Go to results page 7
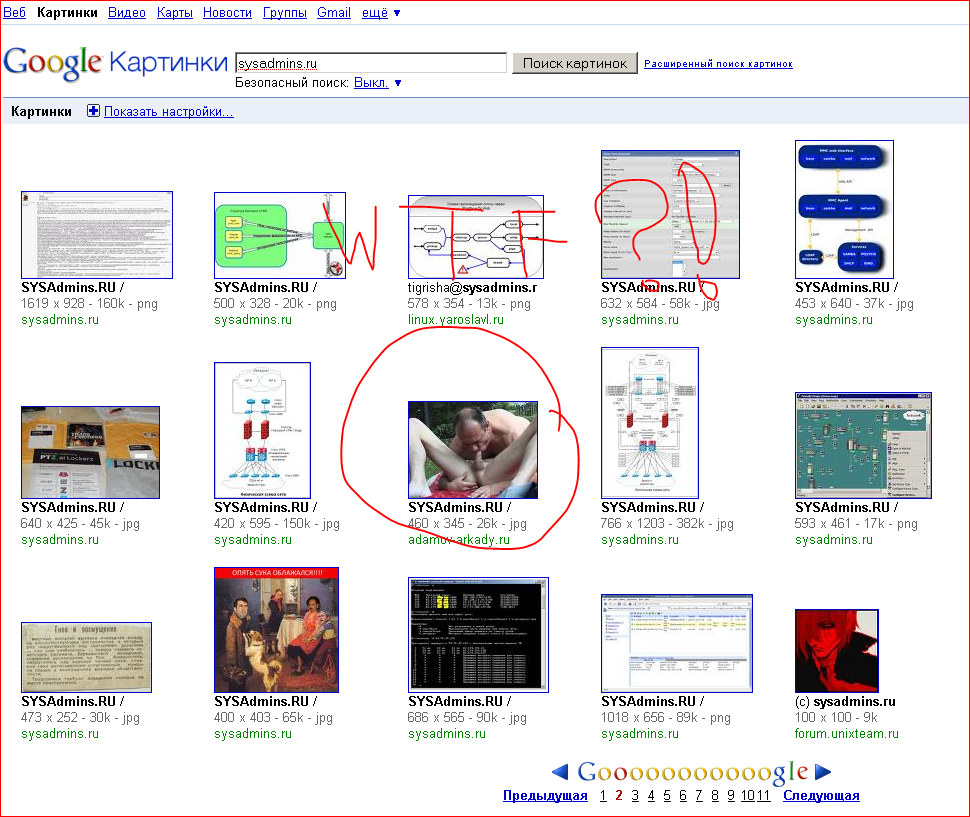The image size is (970, 817). click(x=699, y=795)
